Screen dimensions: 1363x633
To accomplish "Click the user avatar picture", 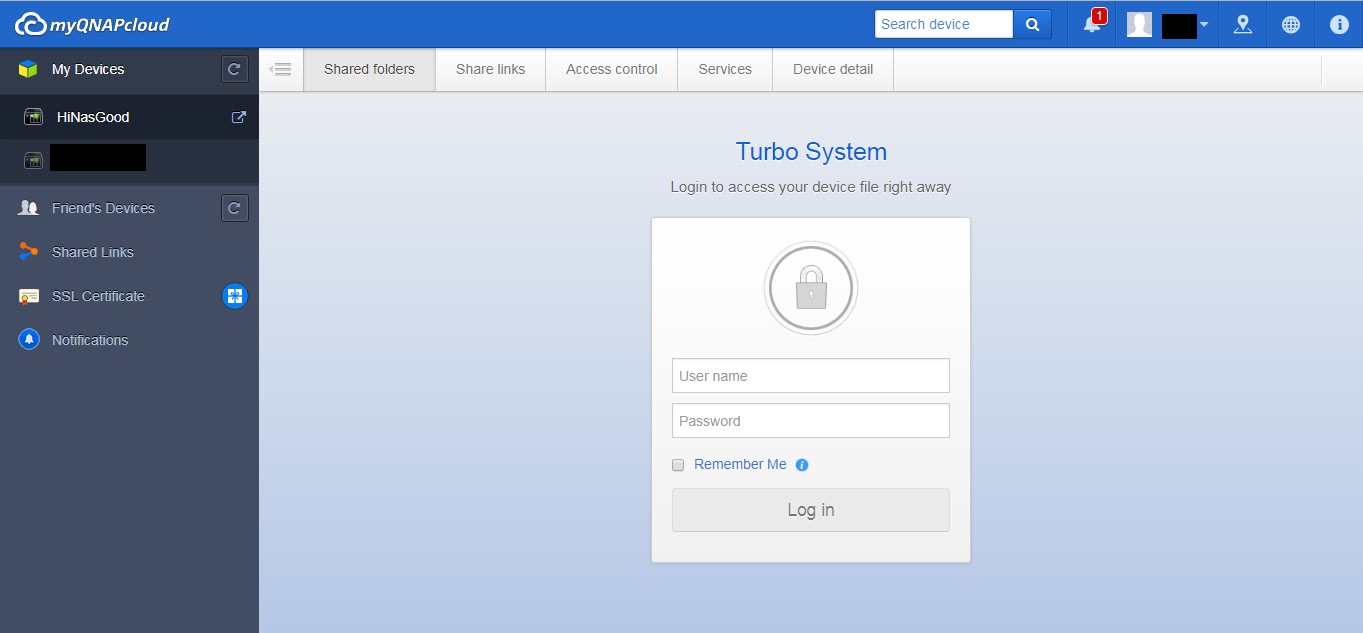I will (x=1139, y=24).
